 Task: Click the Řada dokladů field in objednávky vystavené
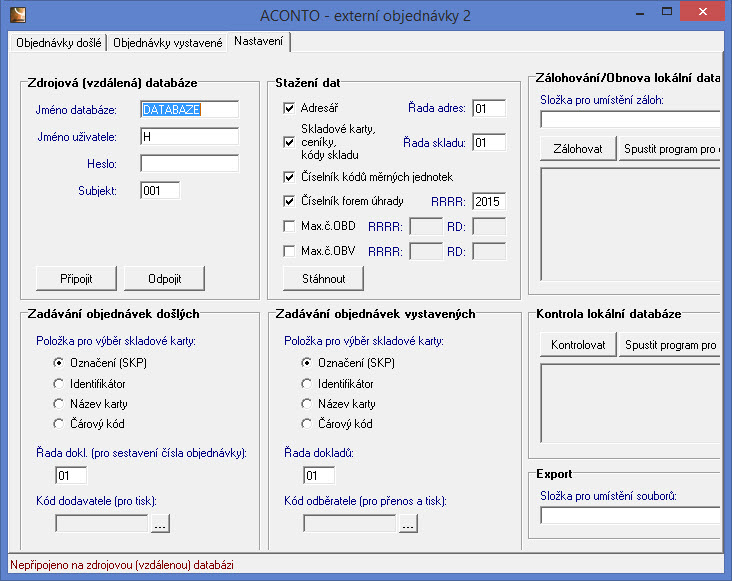[x=319, y=476]
